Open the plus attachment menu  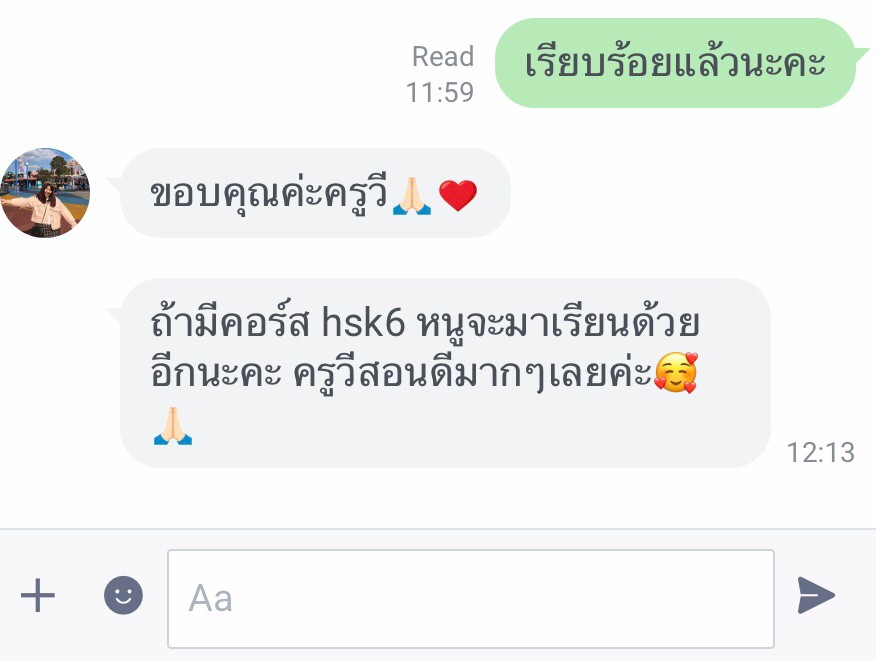[37, 595]
